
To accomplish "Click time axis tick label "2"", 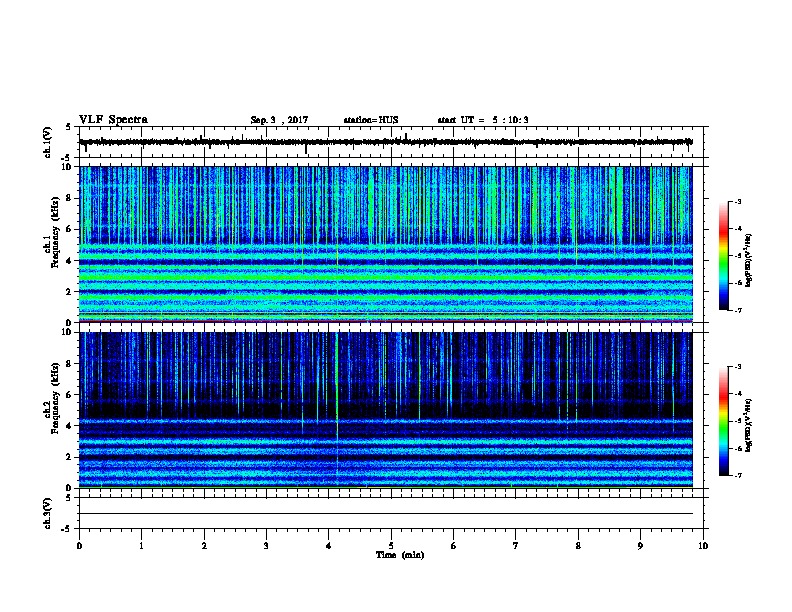I will point(204,546).
